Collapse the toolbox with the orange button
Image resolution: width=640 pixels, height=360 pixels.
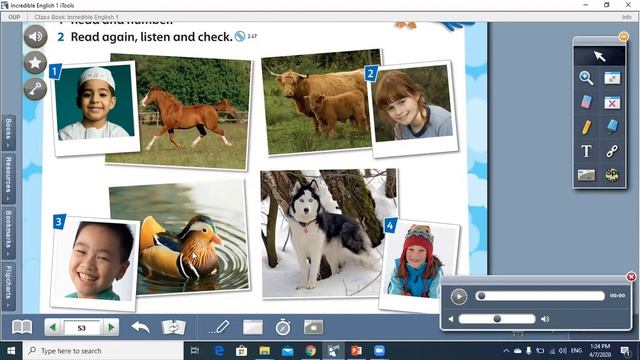(x=623, y=37)
